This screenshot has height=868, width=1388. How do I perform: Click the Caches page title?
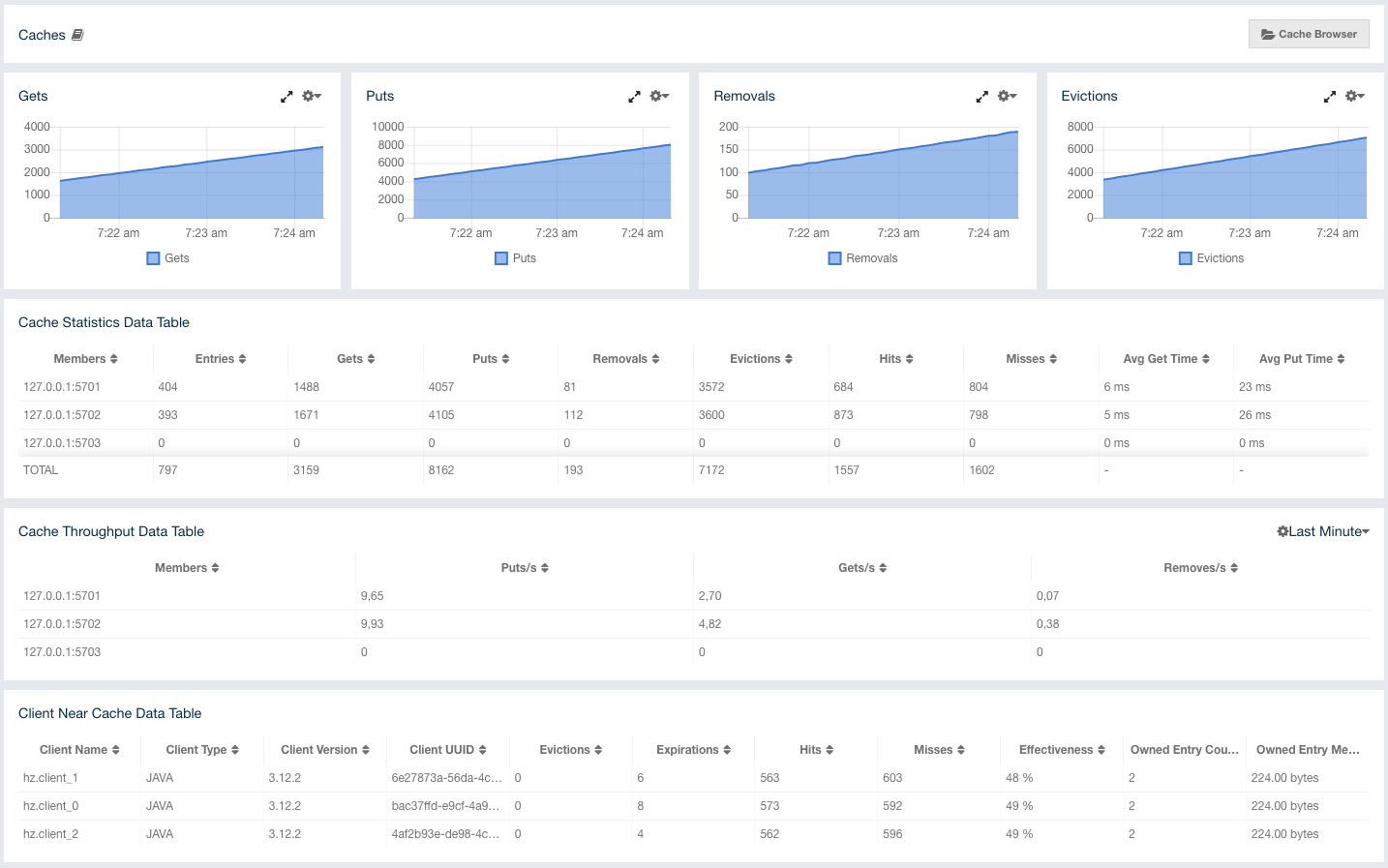[42, 35]
